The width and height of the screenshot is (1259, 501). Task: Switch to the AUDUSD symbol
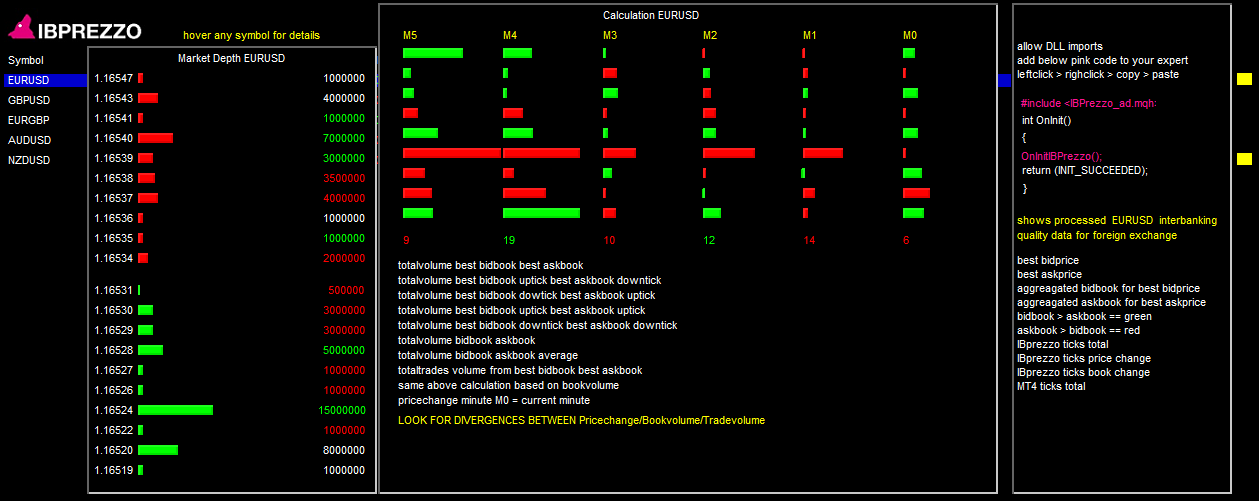click(x=29, y=140)
